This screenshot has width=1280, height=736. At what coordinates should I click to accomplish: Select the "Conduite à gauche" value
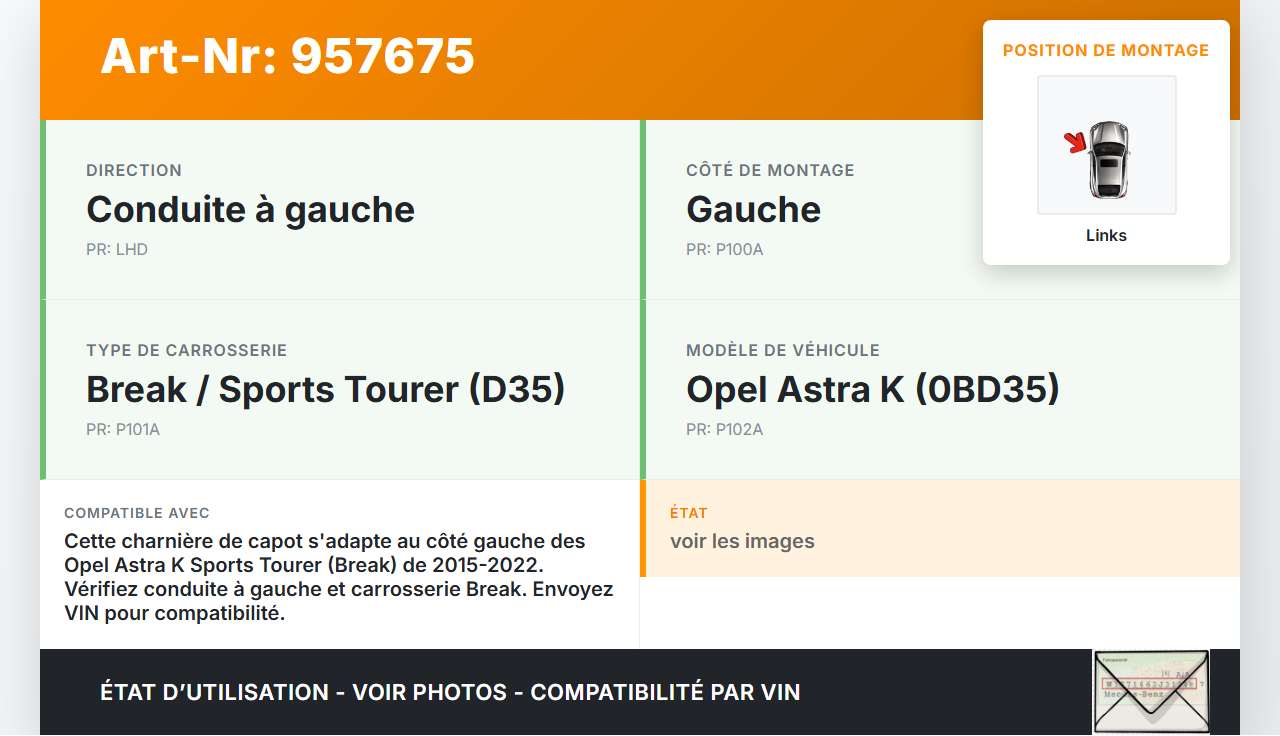tap(250, 210)
